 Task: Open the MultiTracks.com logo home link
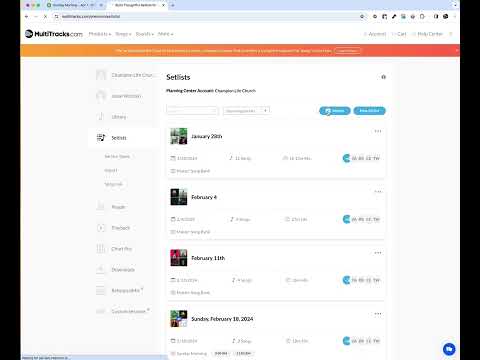tap(54, 34)
